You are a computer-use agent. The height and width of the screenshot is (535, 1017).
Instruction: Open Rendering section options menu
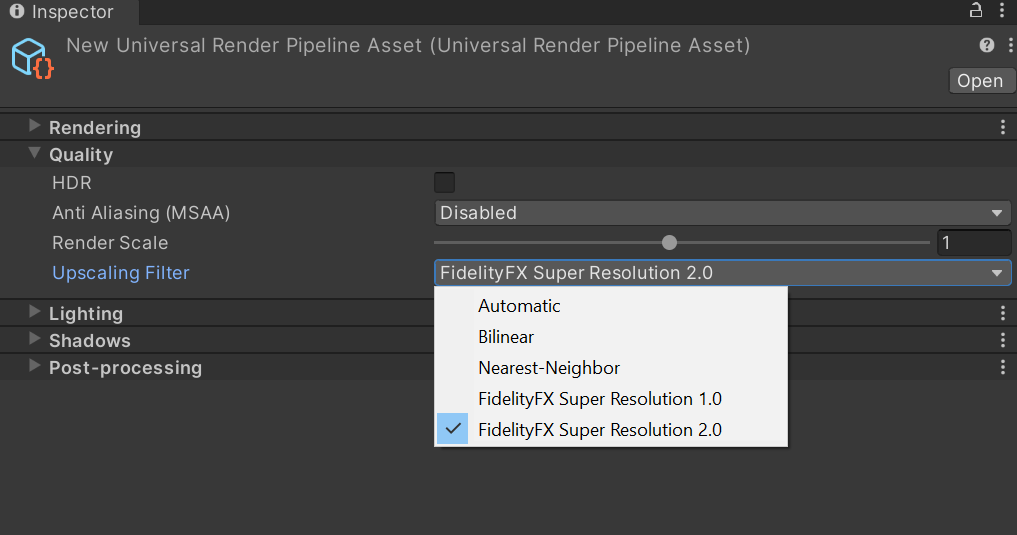[1003, 127]
